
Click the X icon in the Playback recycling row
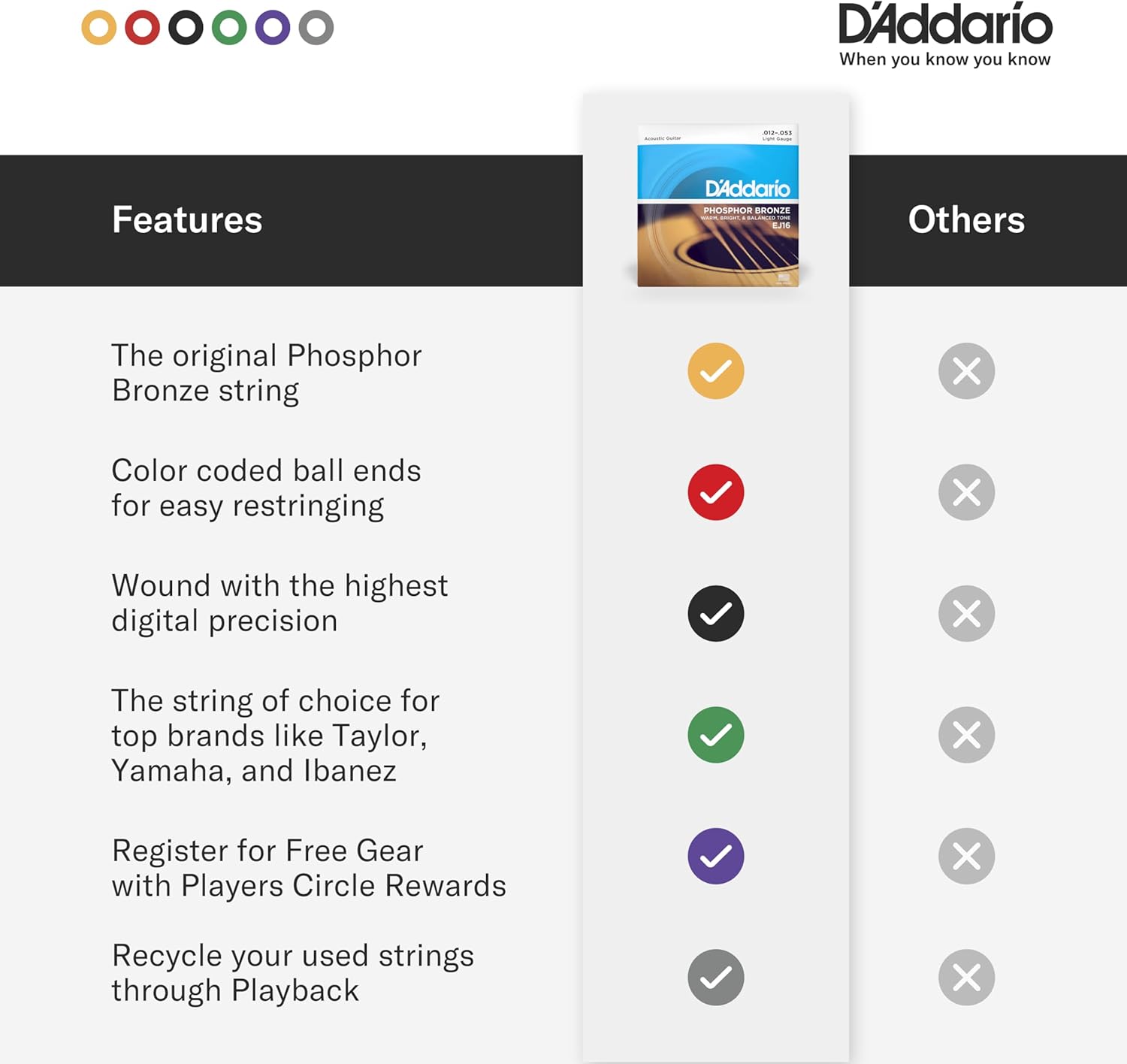pyautogui.click(x=966, y=978)
